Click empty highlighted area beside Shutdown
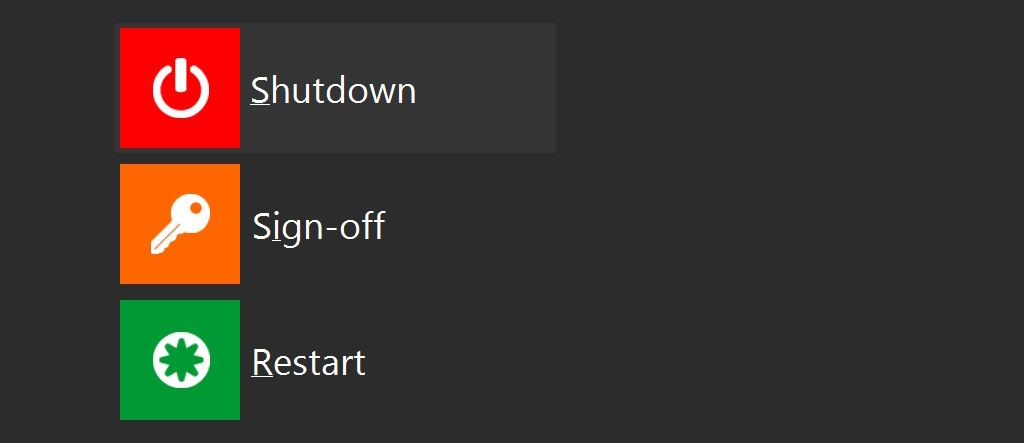This screenshot has height=443, width=1024. [487, 88]
